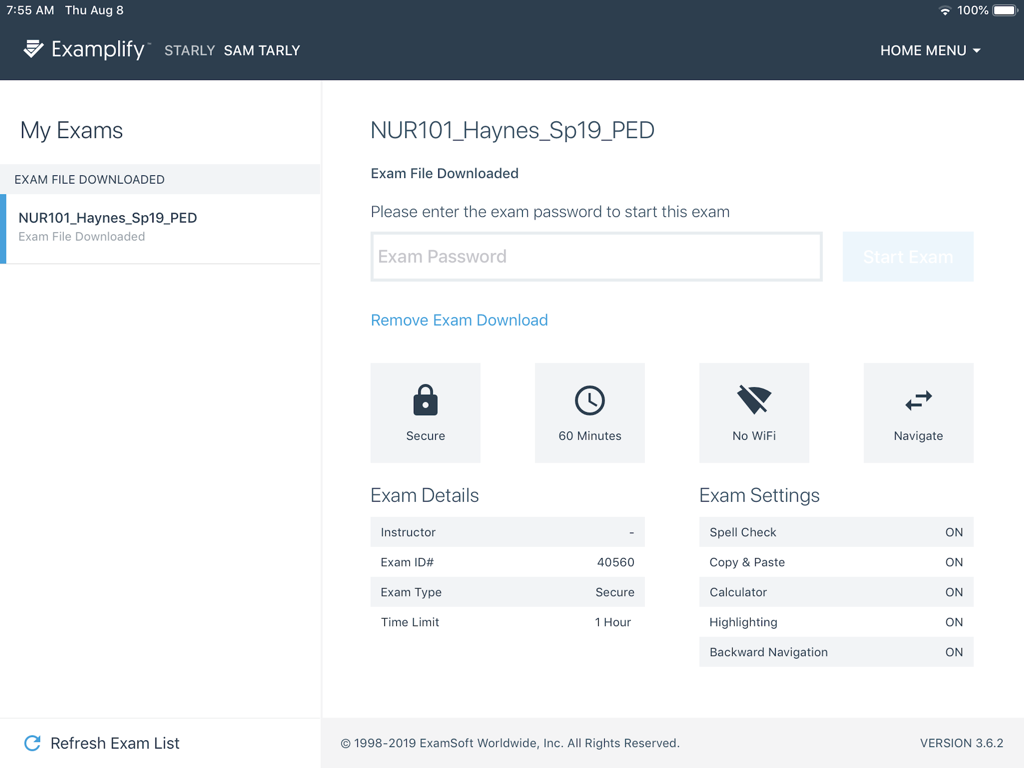
Task: Click the WiFi status icon in the status bar
Action: pyautogui.click(x=946, y=10)
